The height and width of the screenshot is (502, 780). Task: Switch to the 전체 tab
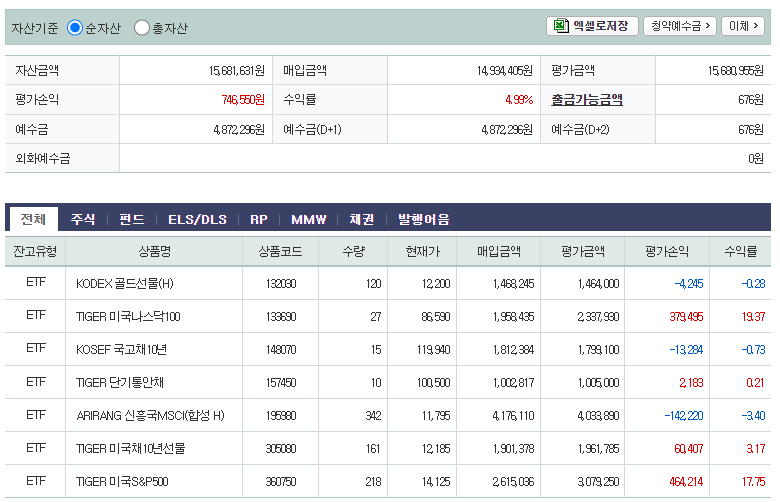[x=33, y=219]
